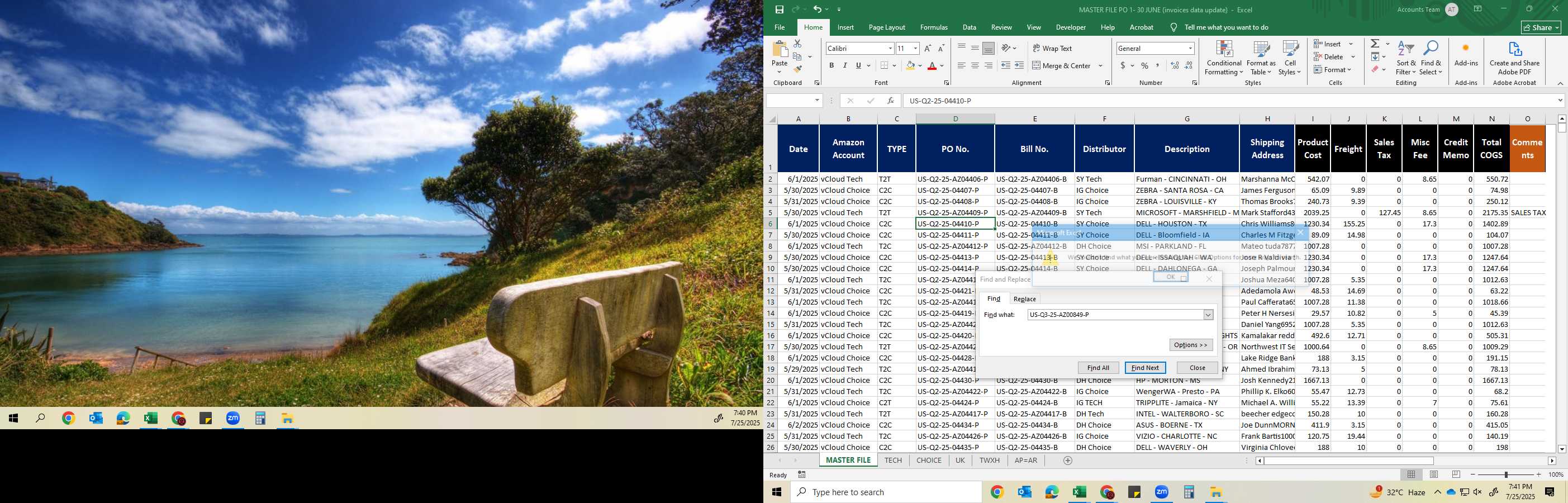1568x503 pixels.
Task: Click Percent Style icon
Action: (1145, 66)
